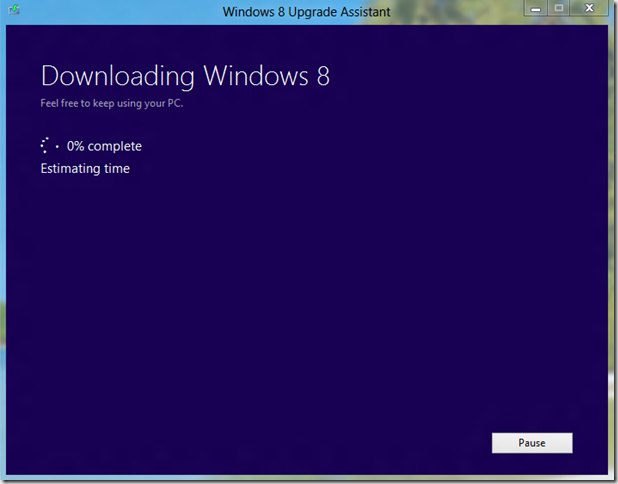Screen dimensions: 618x484
Task: Click empty title bar between title and minimize
Action: (460, 11)
